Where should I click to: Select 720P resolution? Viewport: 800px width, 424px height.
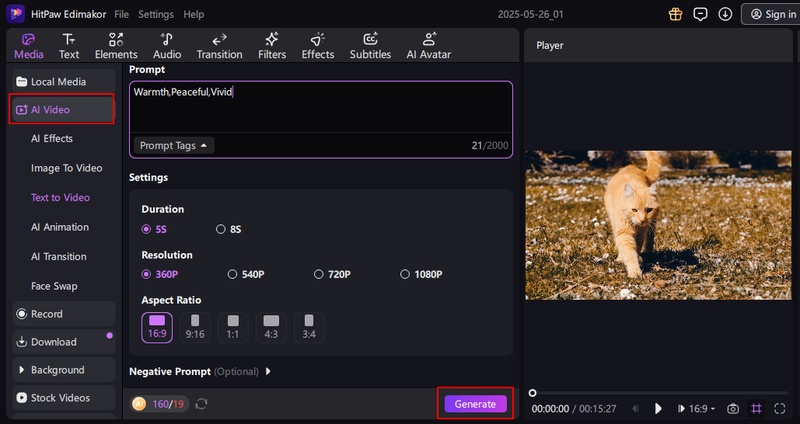point(332,274)
